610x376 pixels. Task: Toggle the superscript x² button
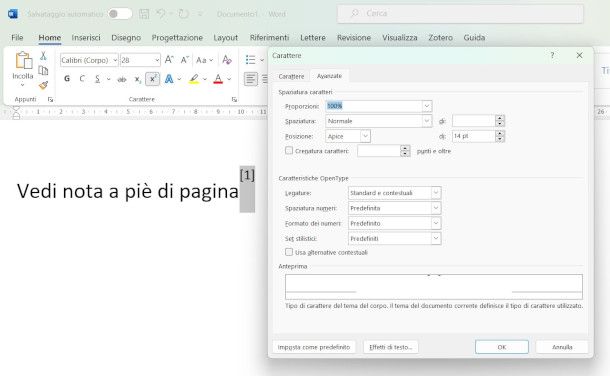coord(152,79)
